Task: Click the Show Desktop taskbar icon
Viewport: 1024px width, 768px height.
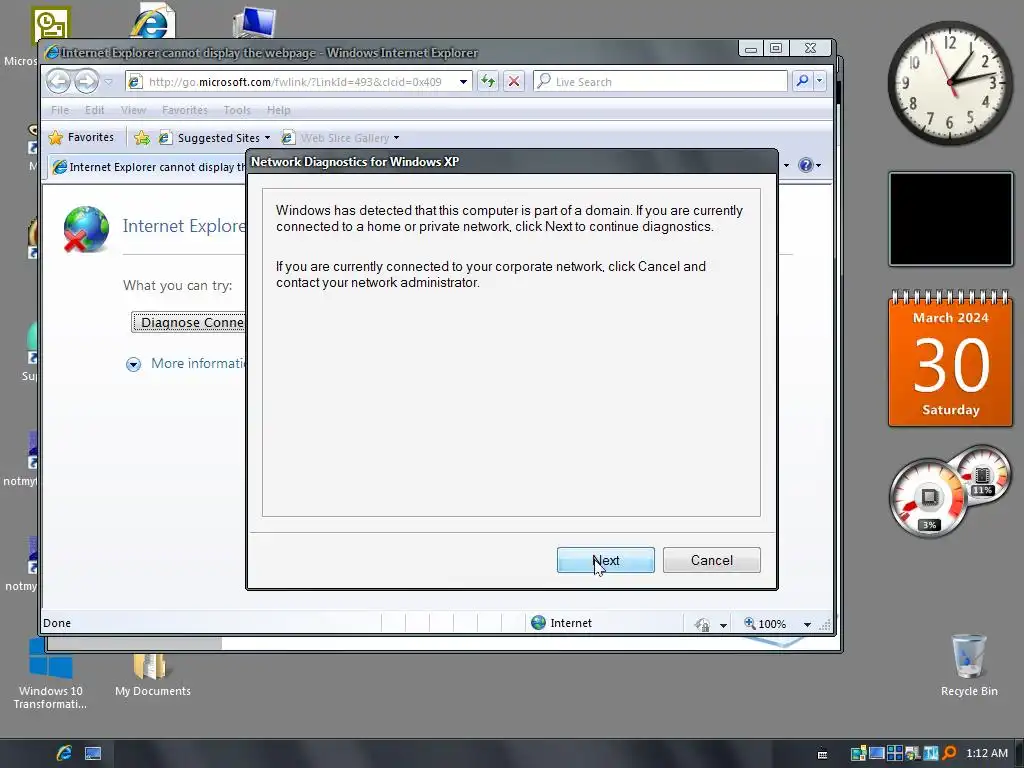Action: point(93,754)
